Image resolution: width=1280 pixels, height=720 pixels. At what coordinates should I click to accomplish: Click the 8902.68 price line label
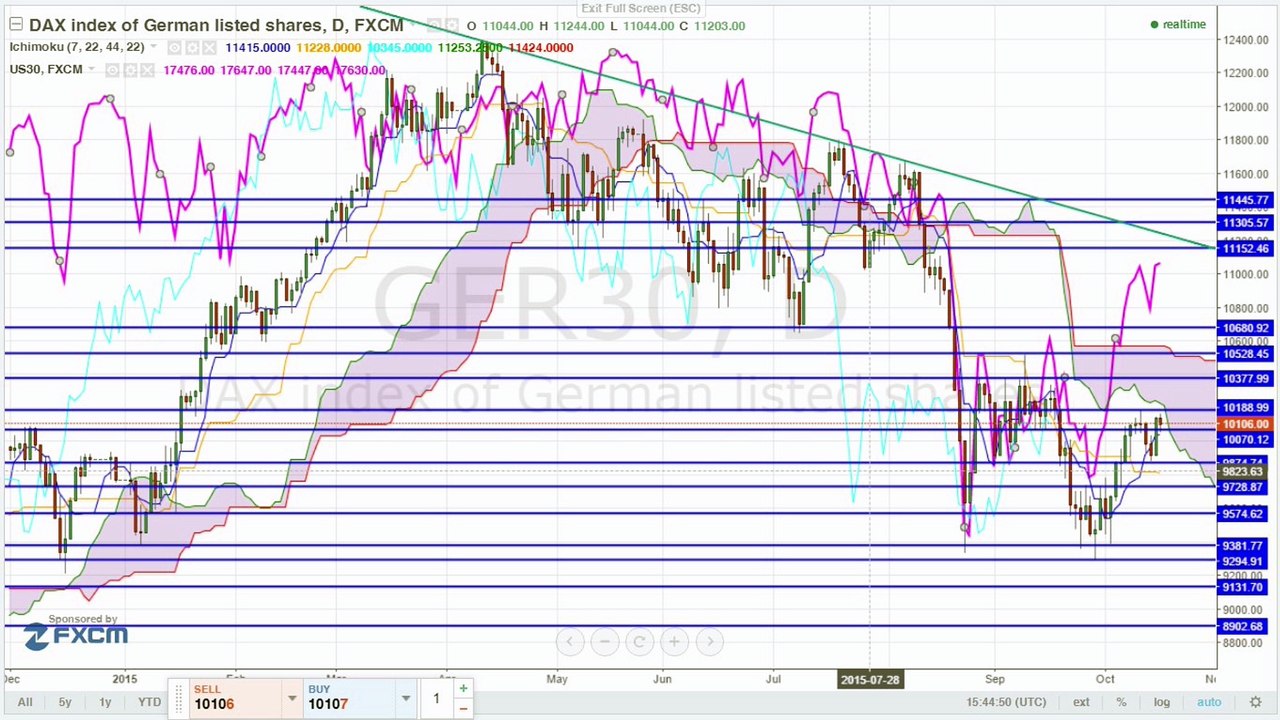pos(1245,627)
